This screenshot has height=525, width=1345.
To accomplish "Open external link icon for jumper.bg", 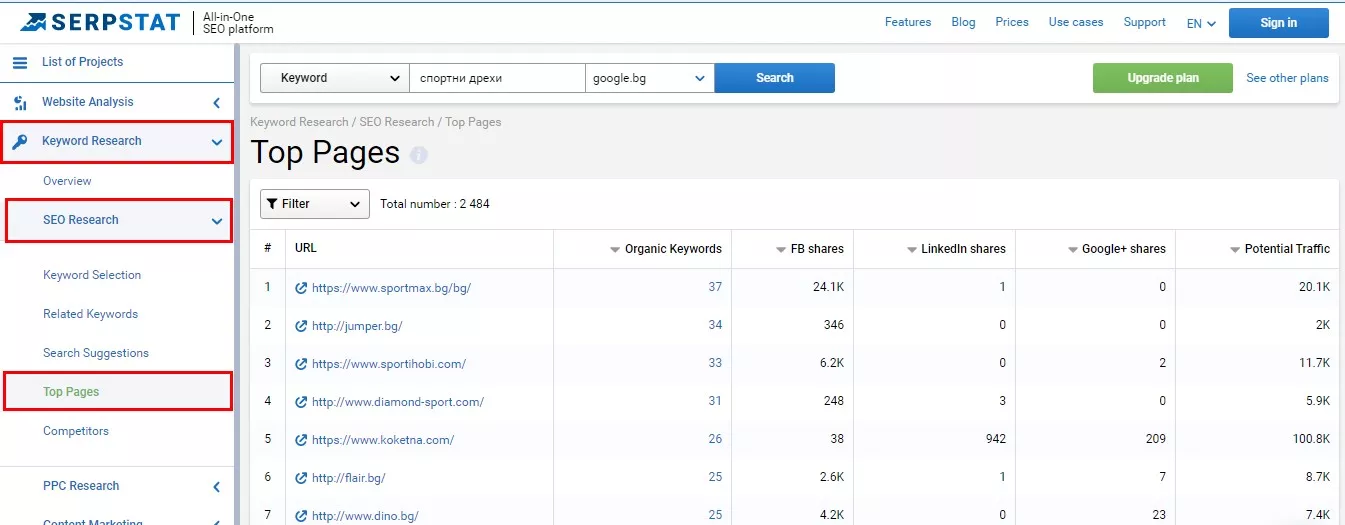I will (x=301, y=326).
